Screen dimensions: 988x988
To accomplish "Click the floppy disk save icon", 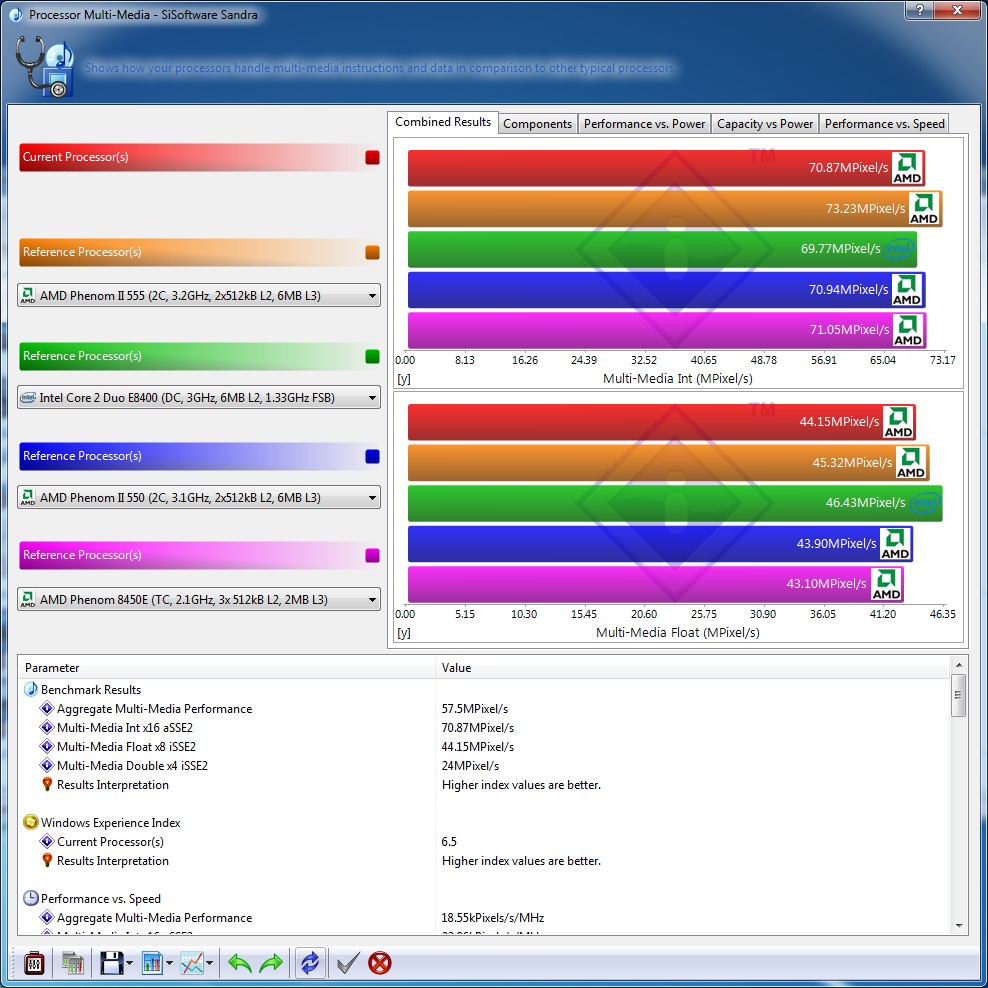I will (112, 963).
